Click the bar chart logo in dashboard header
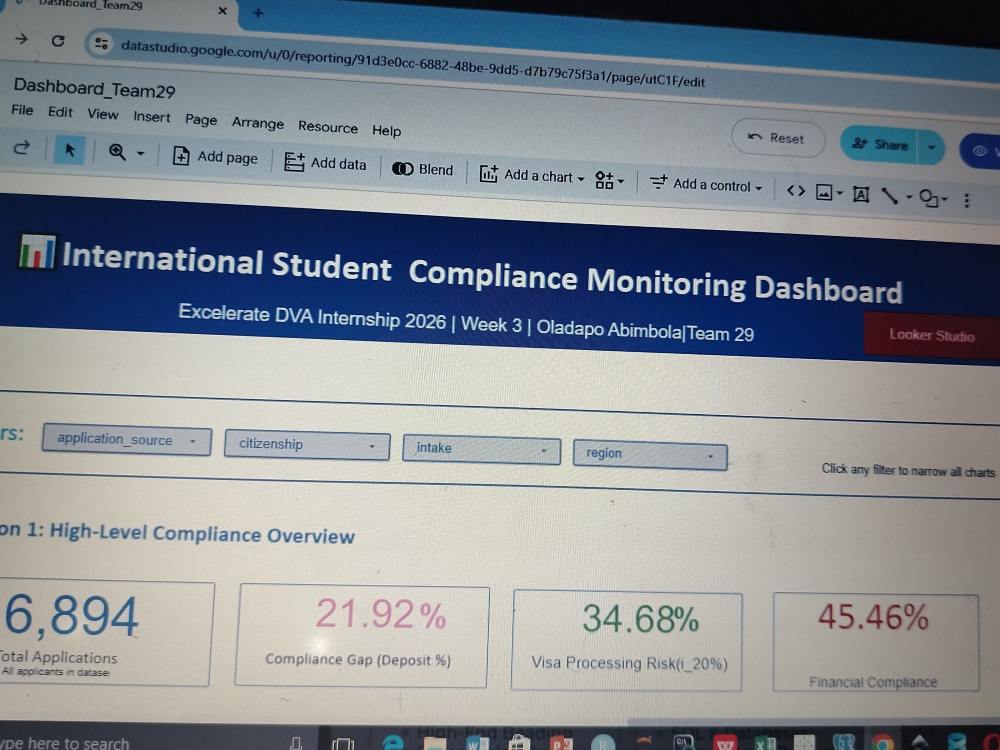 pyautogui.click(x=36, y=251)
